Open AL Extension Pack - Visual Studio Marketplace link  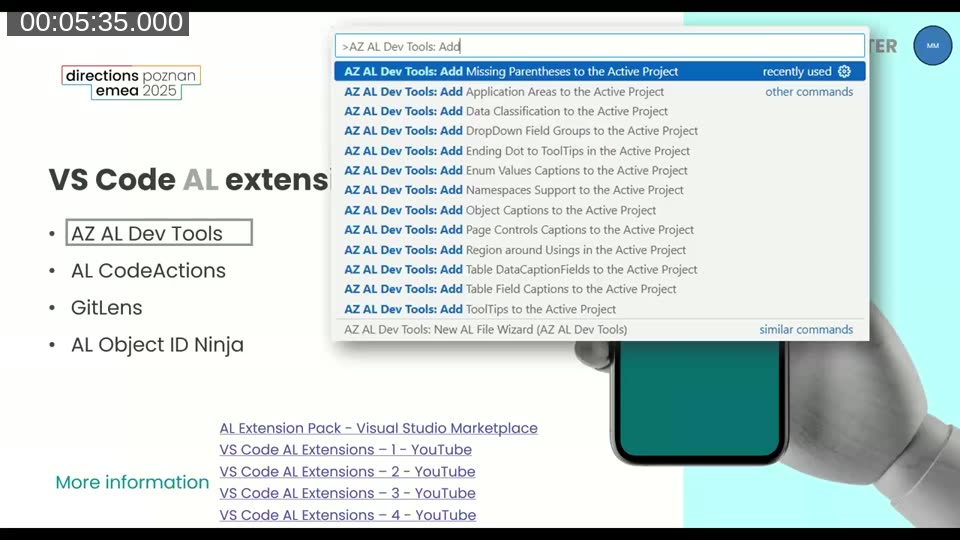coord(378,428)
